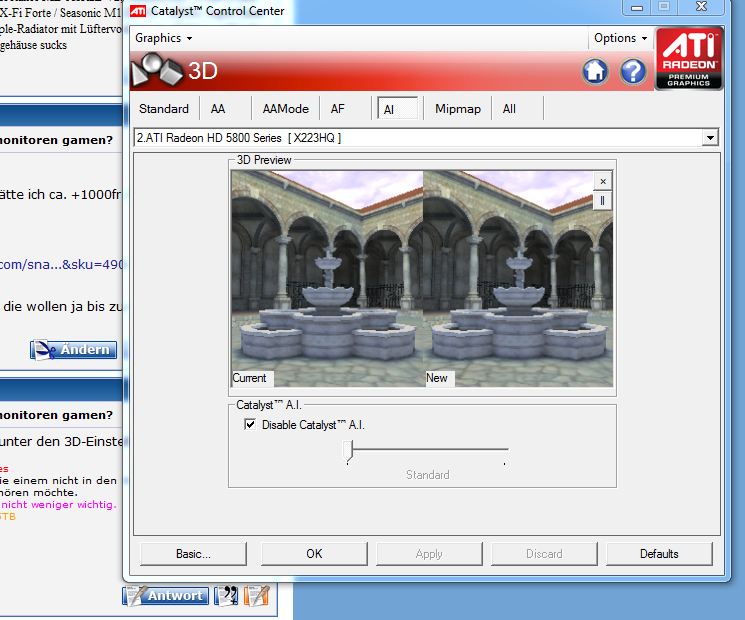Open the Catalyst home page icon
The image size is (745, 620).
coord(595,72)
